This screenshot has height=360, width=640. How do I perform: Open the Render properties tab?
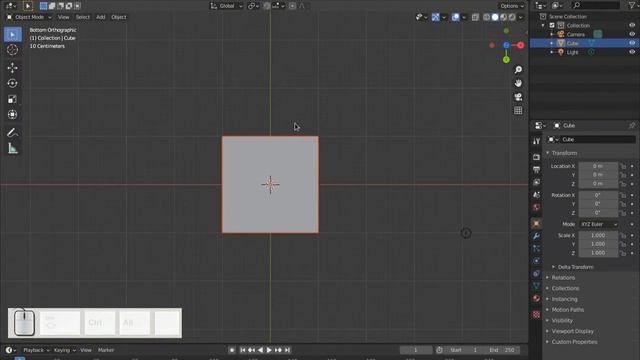pos(536,157)
